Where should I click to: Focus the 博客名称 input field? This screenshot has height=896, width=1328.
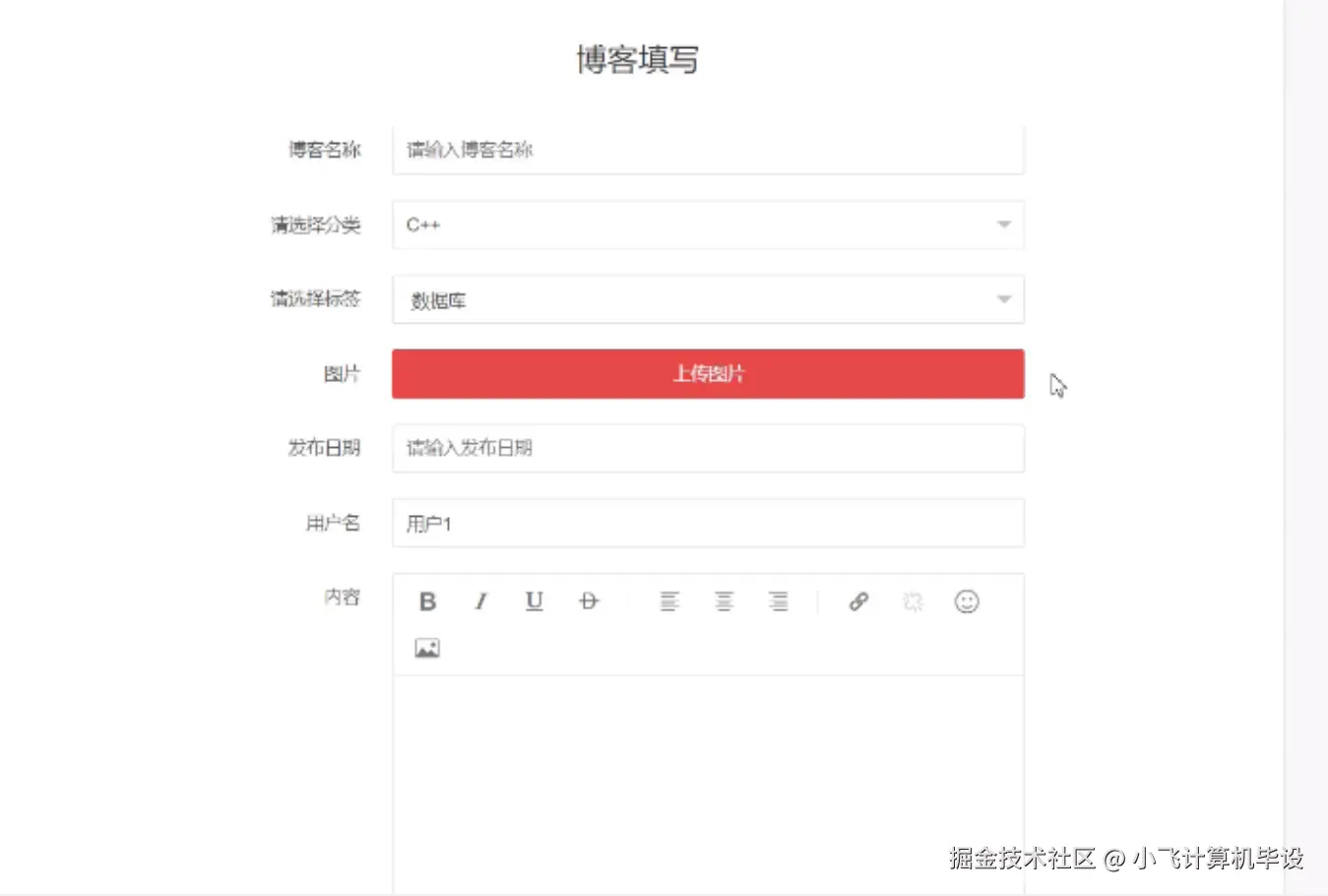[708, 151]
